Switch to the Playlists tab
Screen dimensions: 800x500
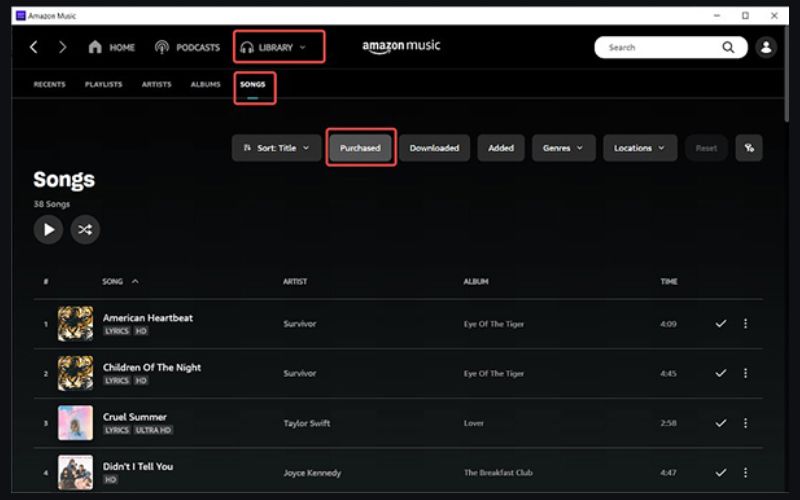104,85
